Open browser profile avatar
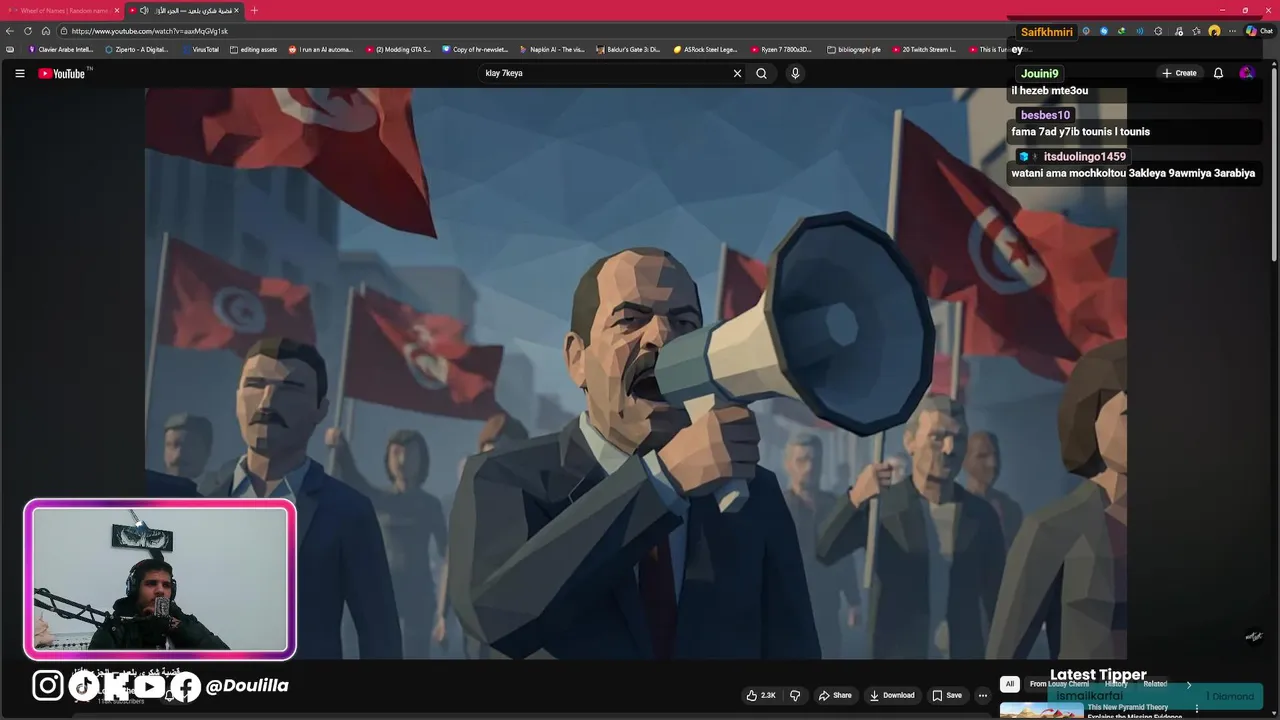 click(x=1214, y=31)
